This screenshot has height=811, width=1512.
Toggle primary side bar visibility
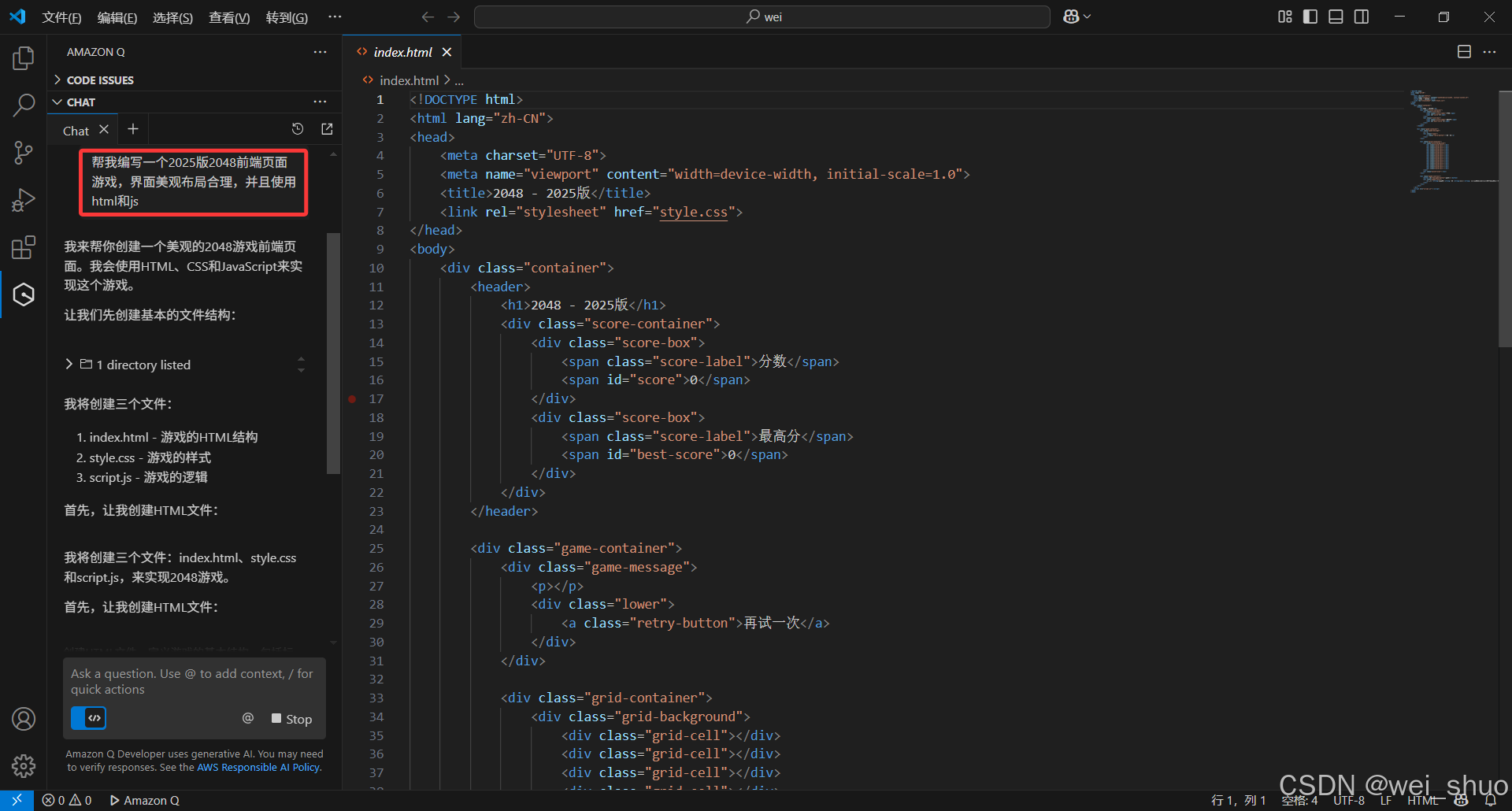1310,17
